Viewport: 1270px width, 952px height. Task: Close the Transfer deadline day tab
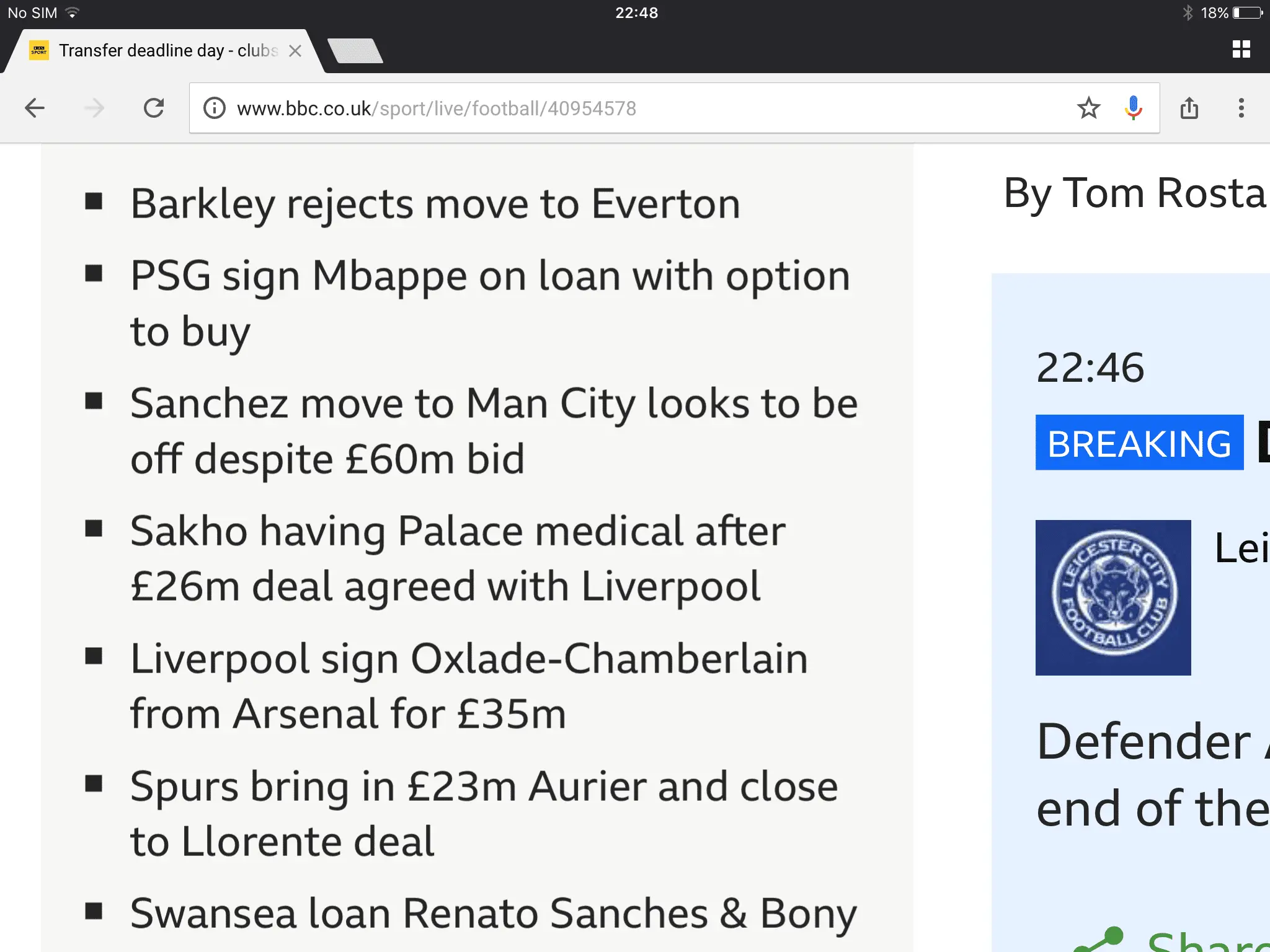click(x=295, y=51)
